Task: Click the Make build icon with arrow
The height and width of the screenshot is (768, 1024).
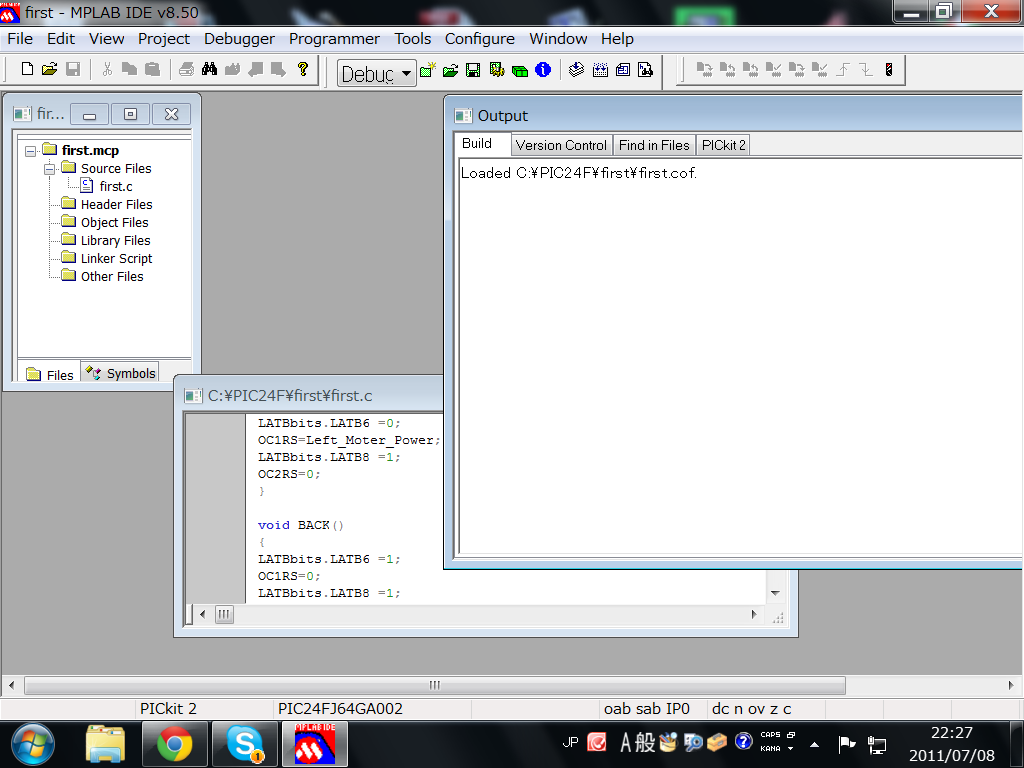Action: pos(576,69)
